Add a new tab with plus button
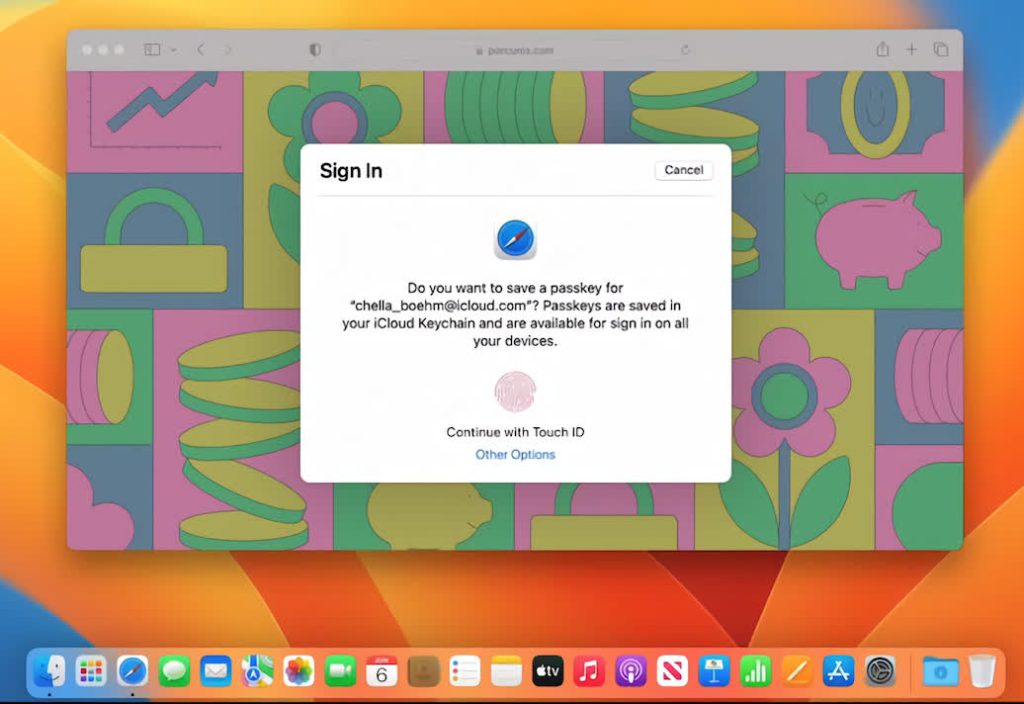The image size is (1024, 704). coord(911,49)
